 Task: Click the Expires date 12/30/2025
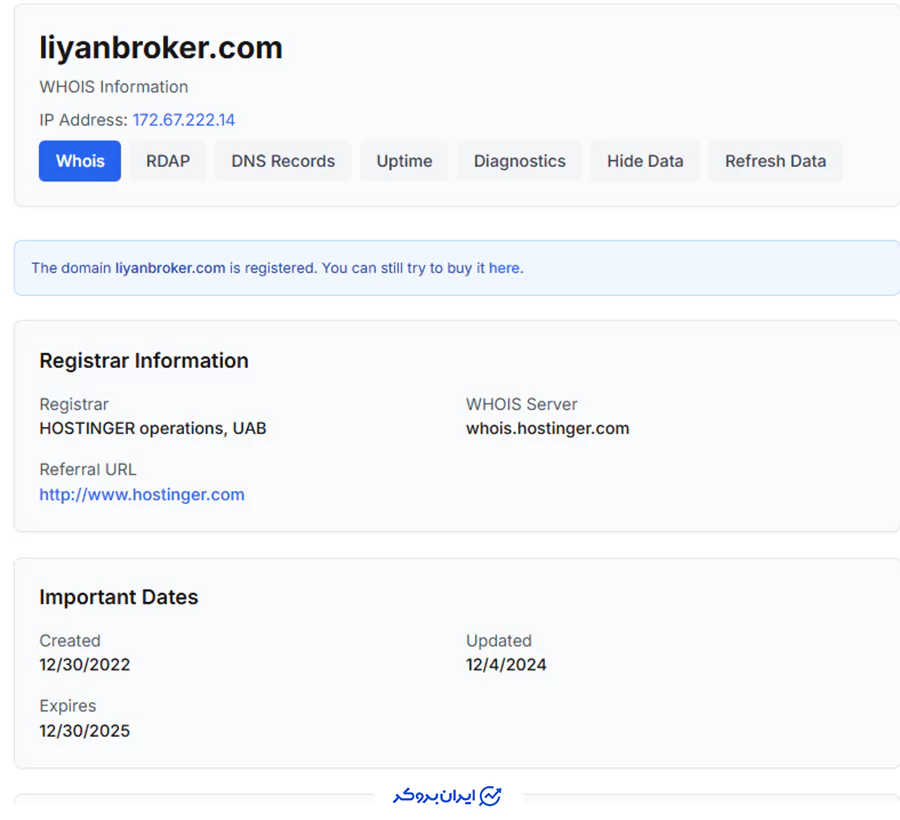[x=85, y=730]
